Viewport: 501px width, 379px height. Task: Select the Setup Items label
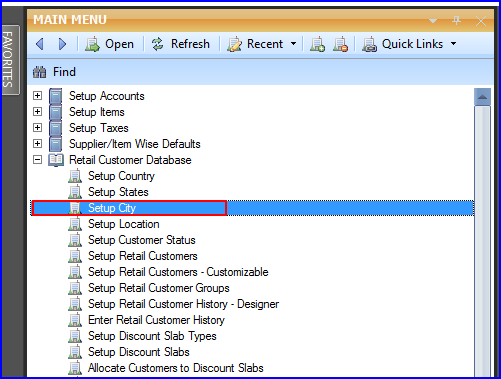[97, 112]
